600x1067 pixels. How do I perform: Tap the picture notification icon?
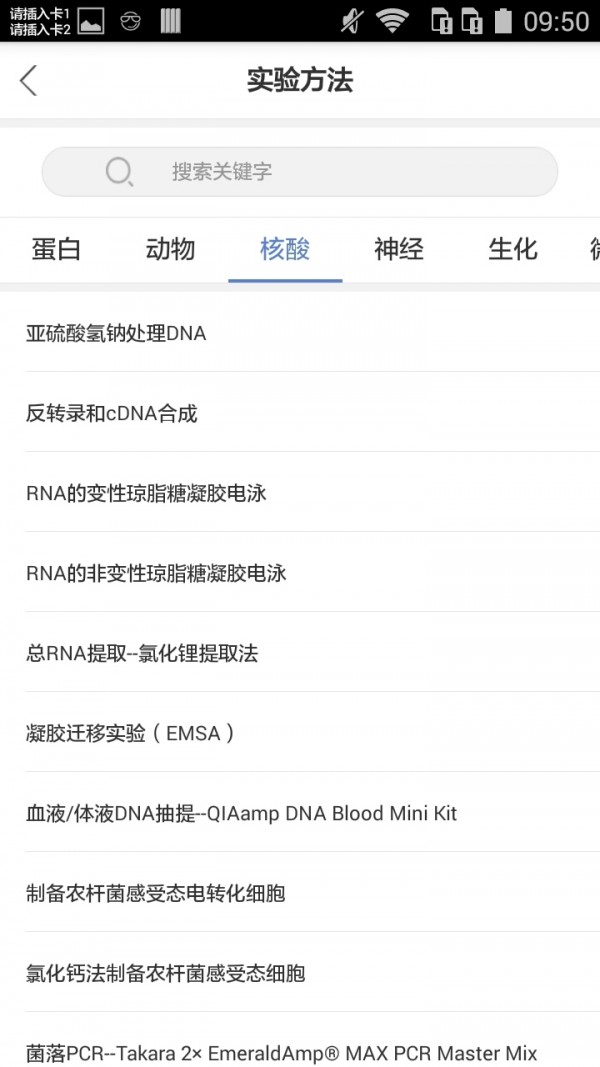pos(91,20)
